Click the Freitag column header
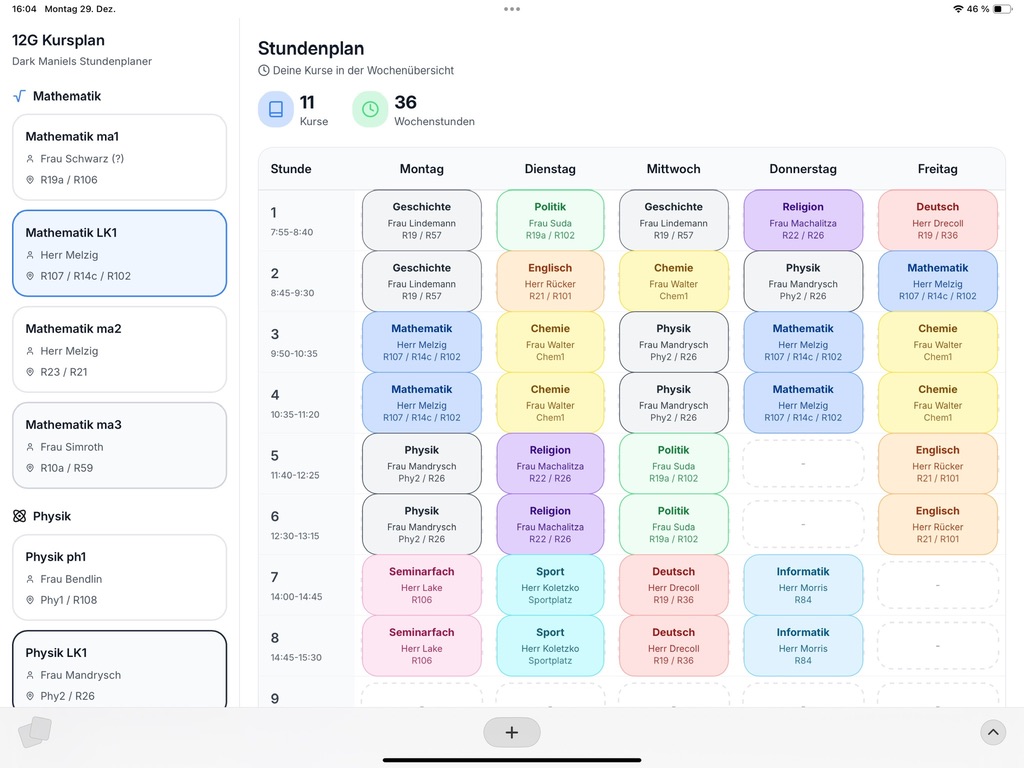Screen dimensions: 1024x768 pos(937,169)
